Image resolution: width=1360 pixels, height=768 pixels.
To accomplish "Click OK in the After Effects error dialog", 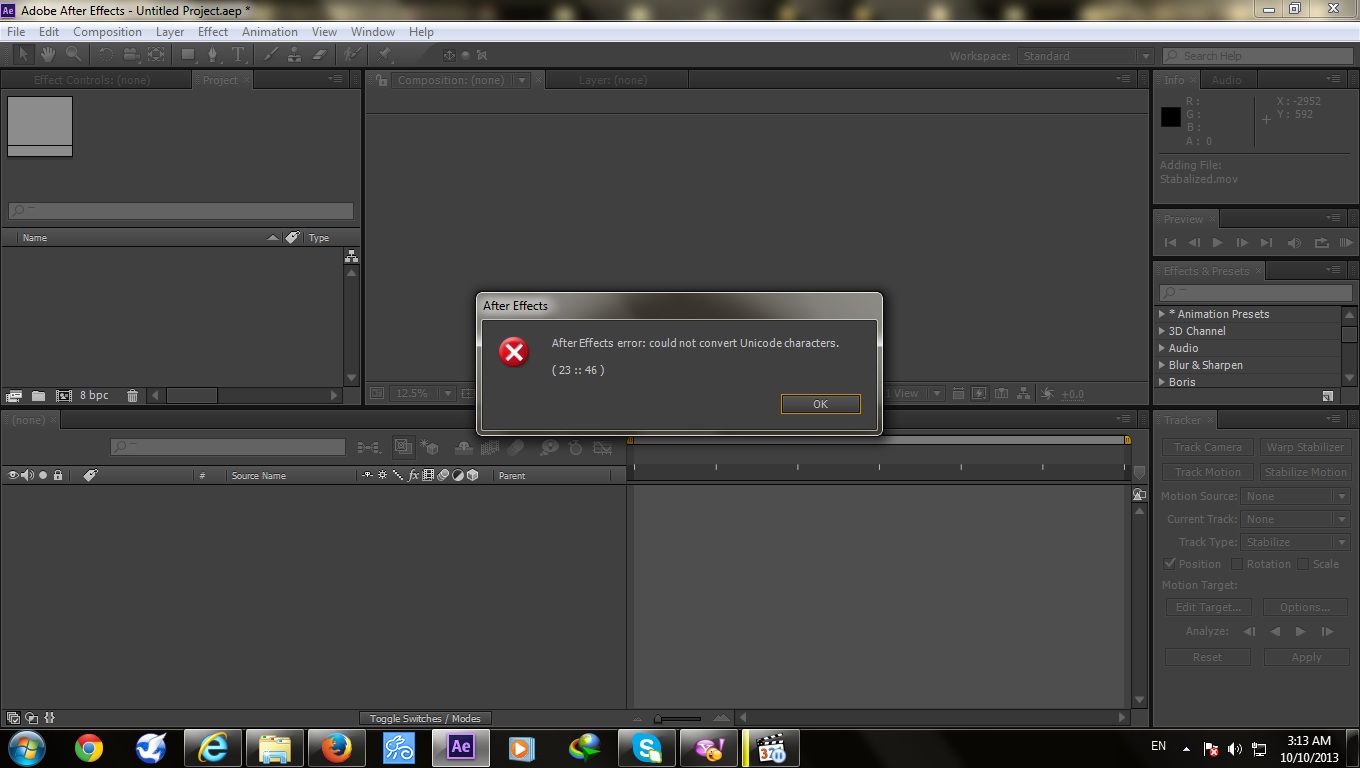I will point(820,404).
